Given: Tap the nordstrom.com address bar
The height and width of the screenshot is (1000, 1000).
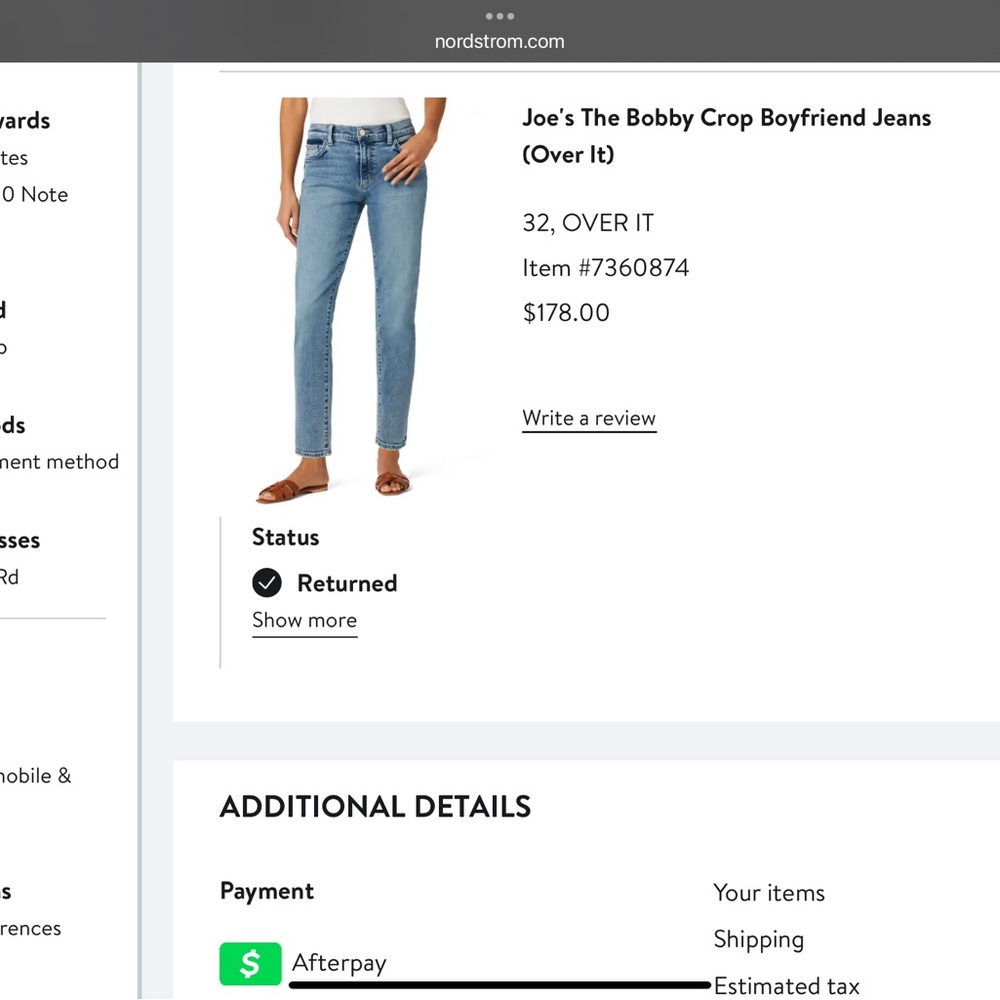Looking at the screenshot, I should click(x=499, y=41).
